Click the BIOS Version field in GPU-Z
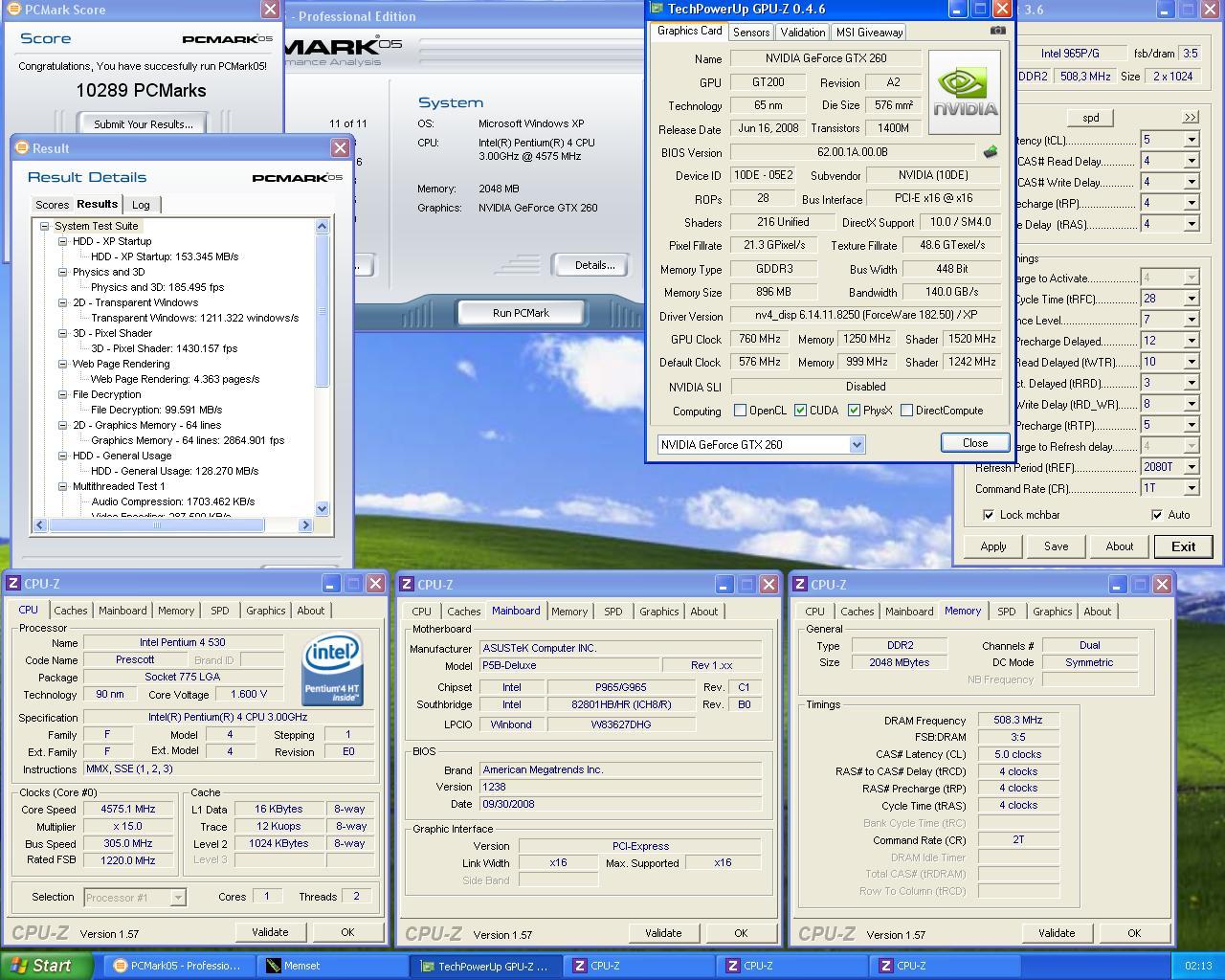Viewport: 1225px width, 980px height. tap(853, 152)
